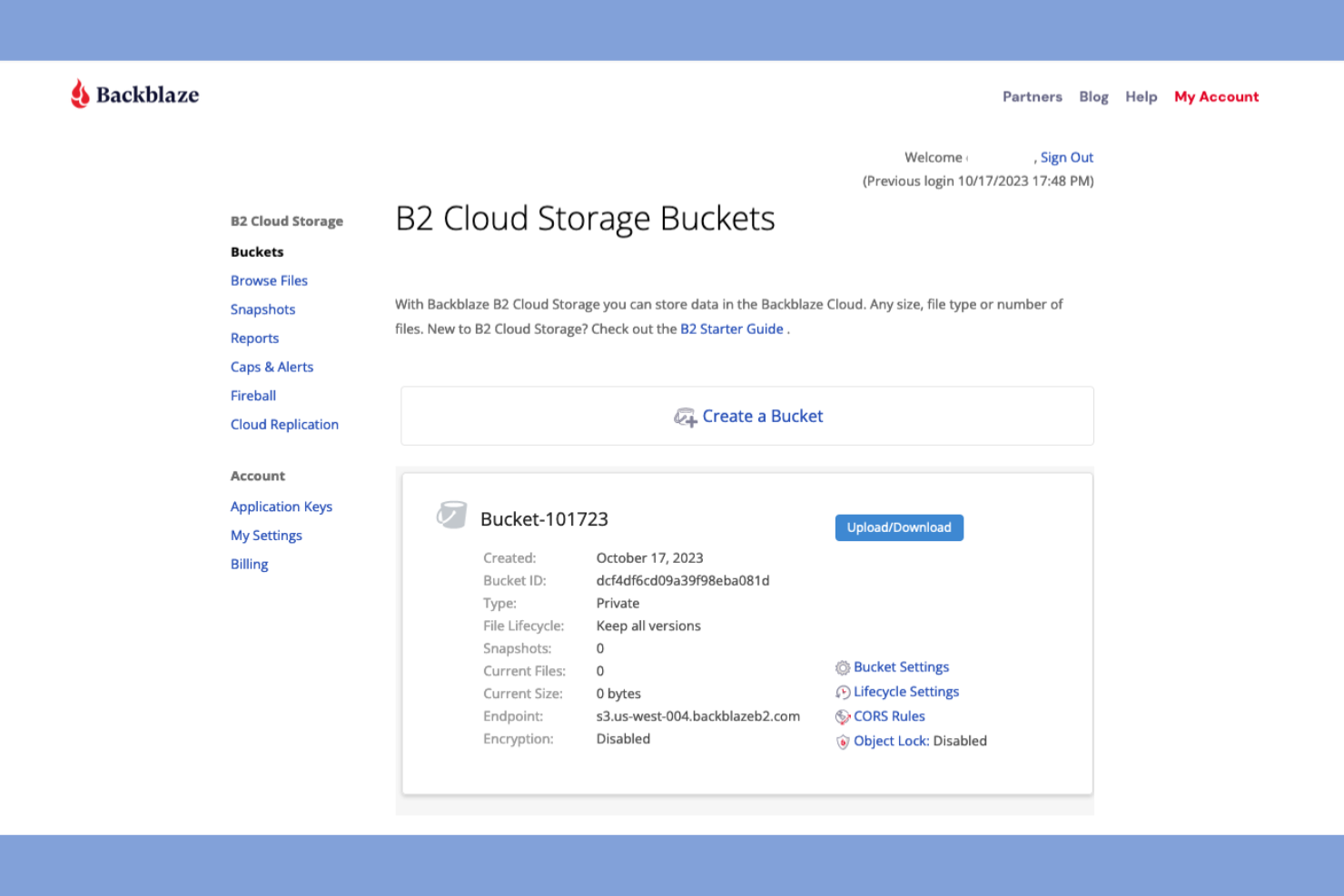Browse Files from the sidebar

(x=269, y=281)
